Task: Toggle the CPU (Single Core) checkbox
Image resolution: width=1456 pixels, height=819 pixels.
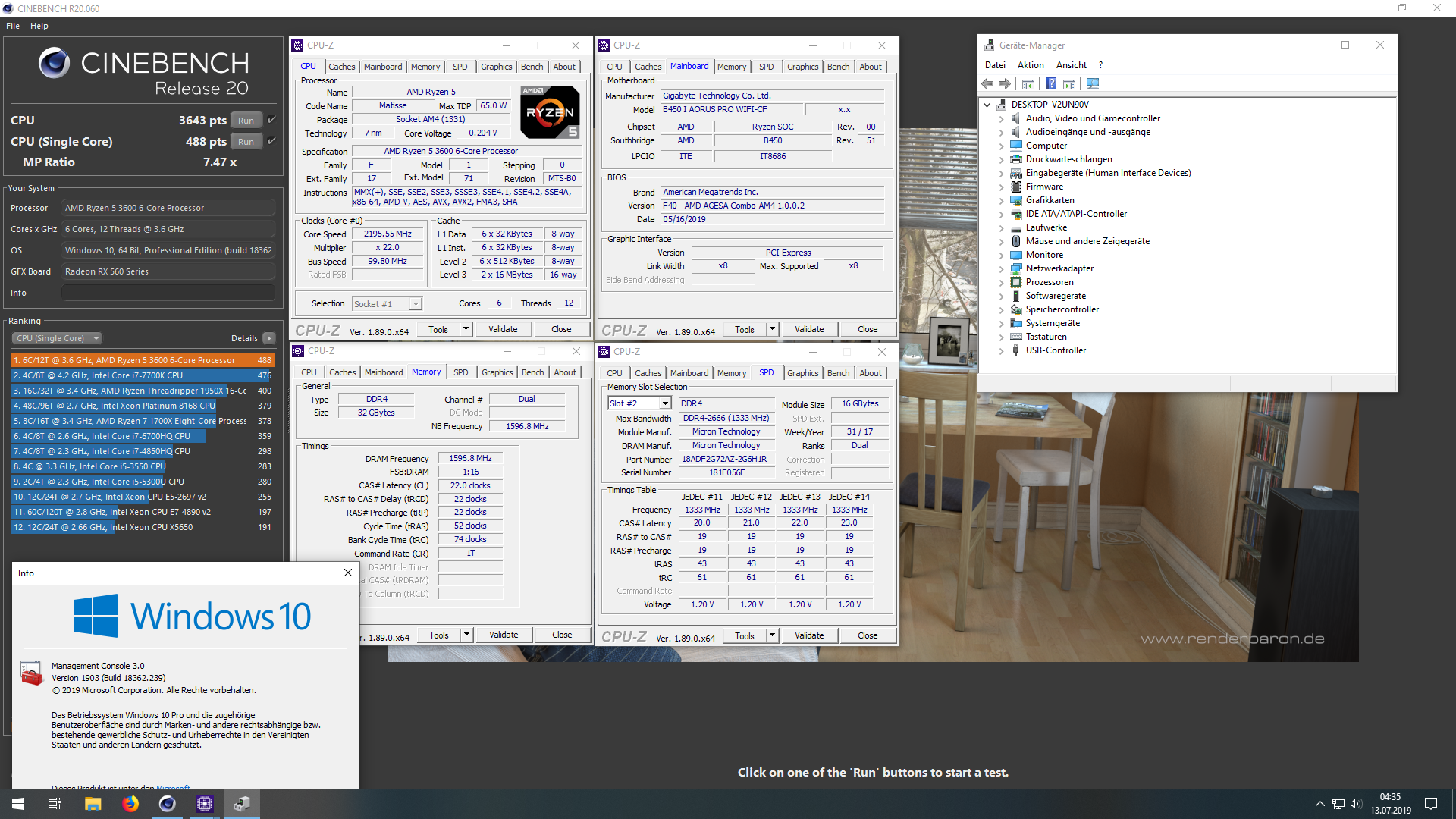Action: tap(272, 141)
